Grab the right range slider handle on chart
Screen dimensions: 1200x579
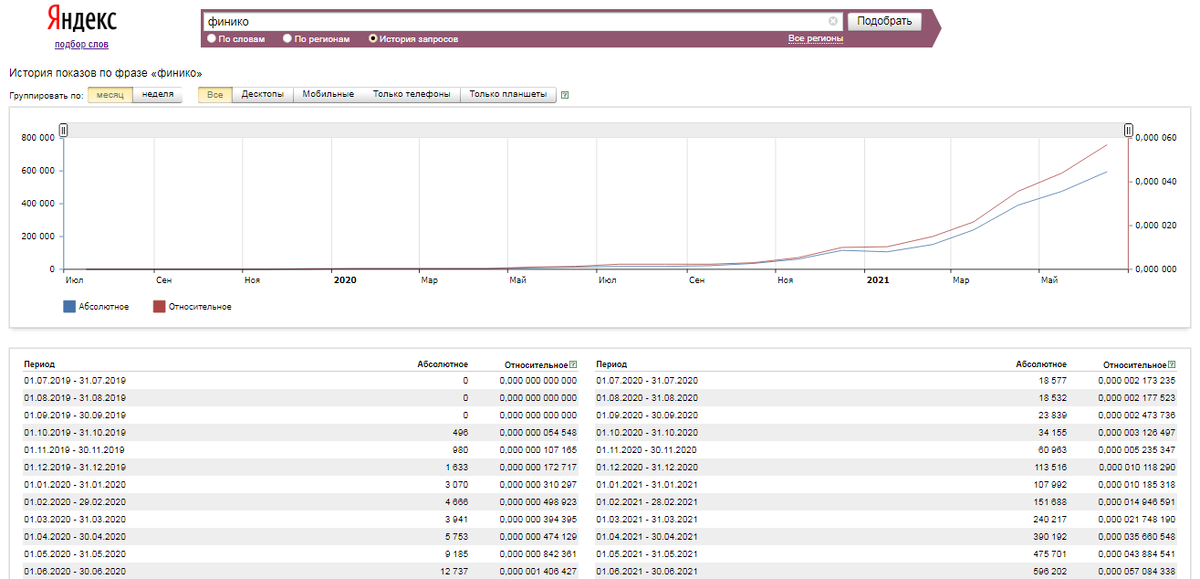[1128, 130]
